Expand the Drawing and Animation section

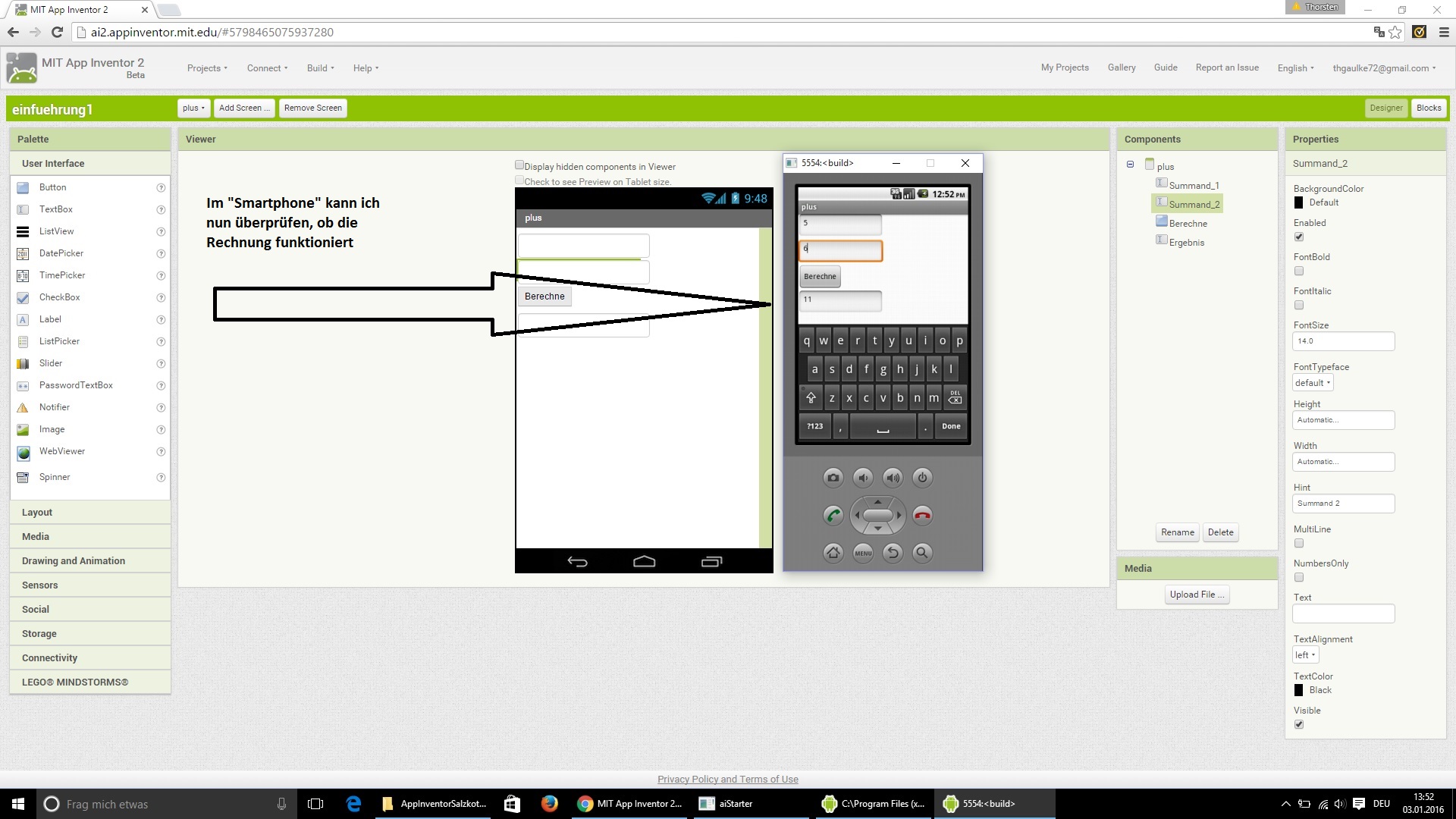[90, 561]
